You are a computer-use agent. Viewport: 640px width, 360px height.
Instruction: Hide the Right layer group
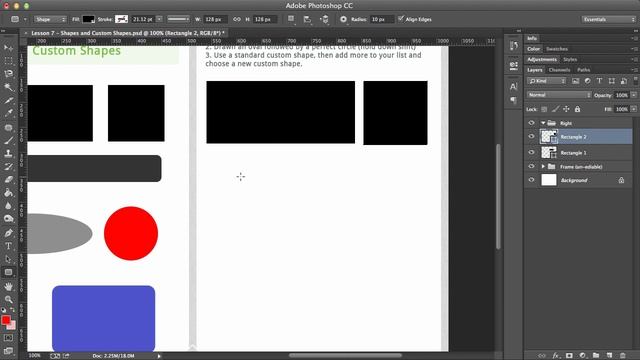pos(531,123)
